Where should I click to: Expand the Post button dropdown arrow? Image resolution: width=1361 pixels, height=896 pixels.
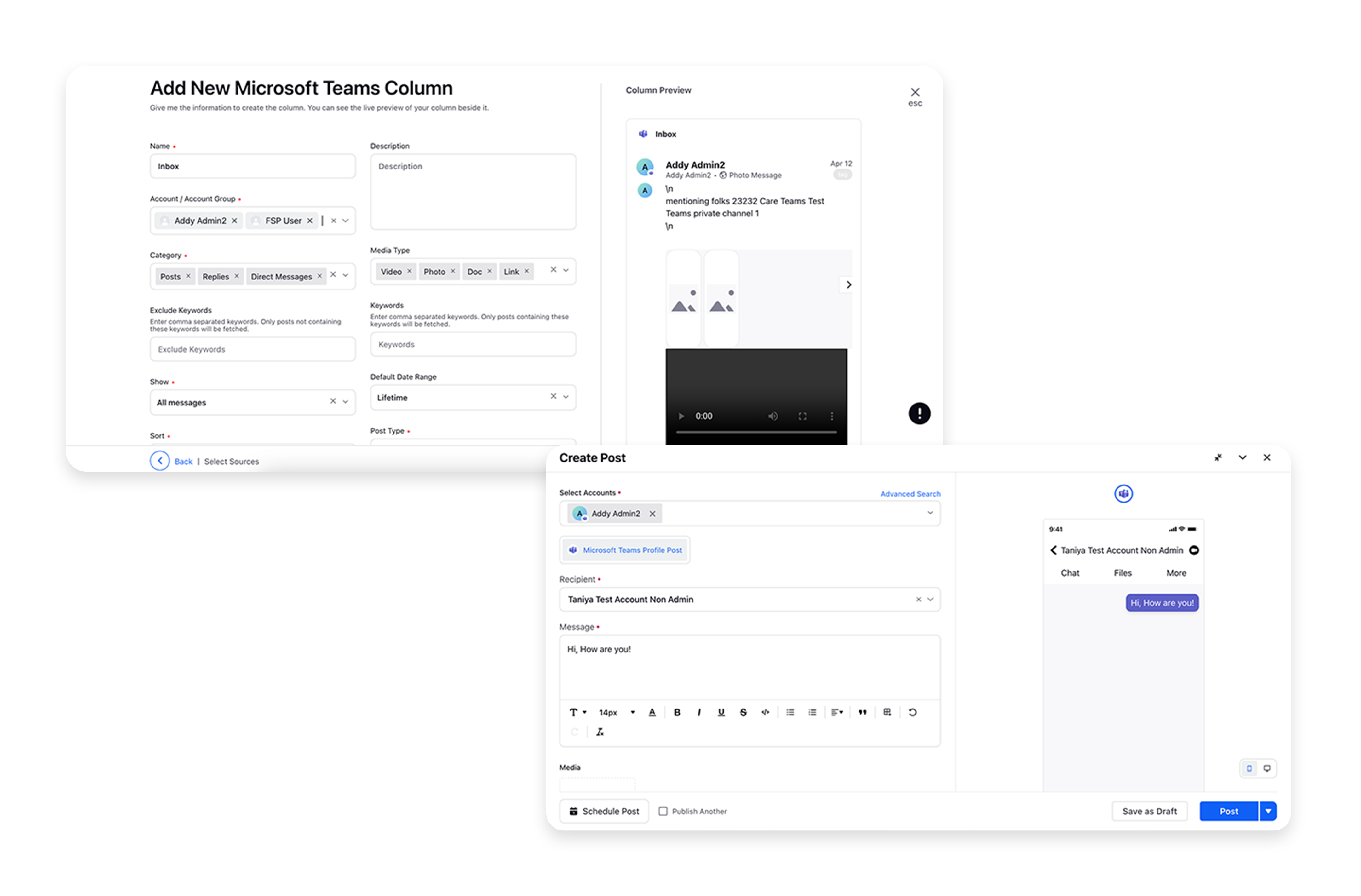(x=1268, y=811)
